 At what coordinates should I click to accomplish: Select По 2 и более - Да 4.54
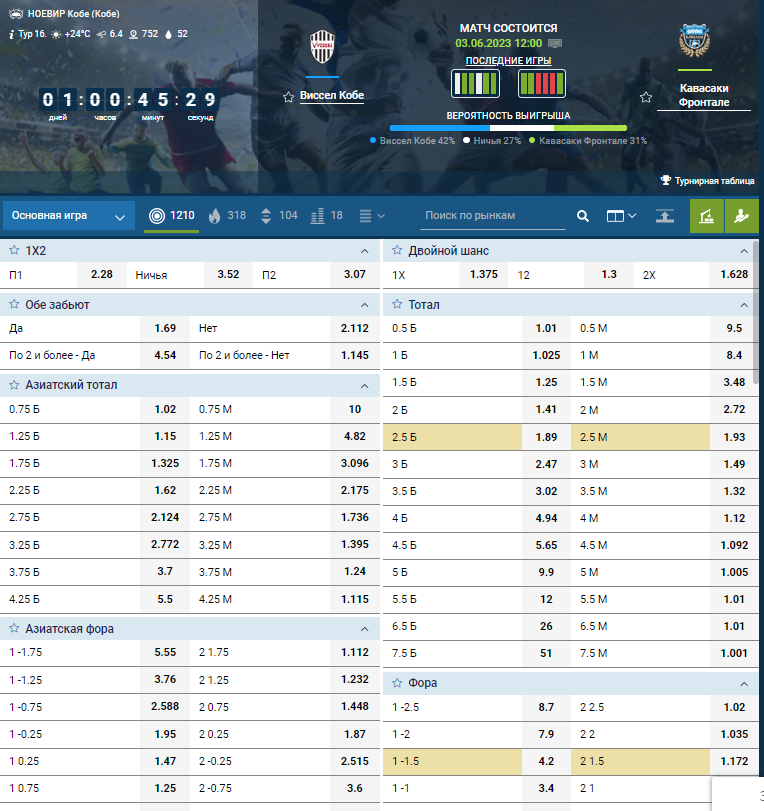[165, 355]
